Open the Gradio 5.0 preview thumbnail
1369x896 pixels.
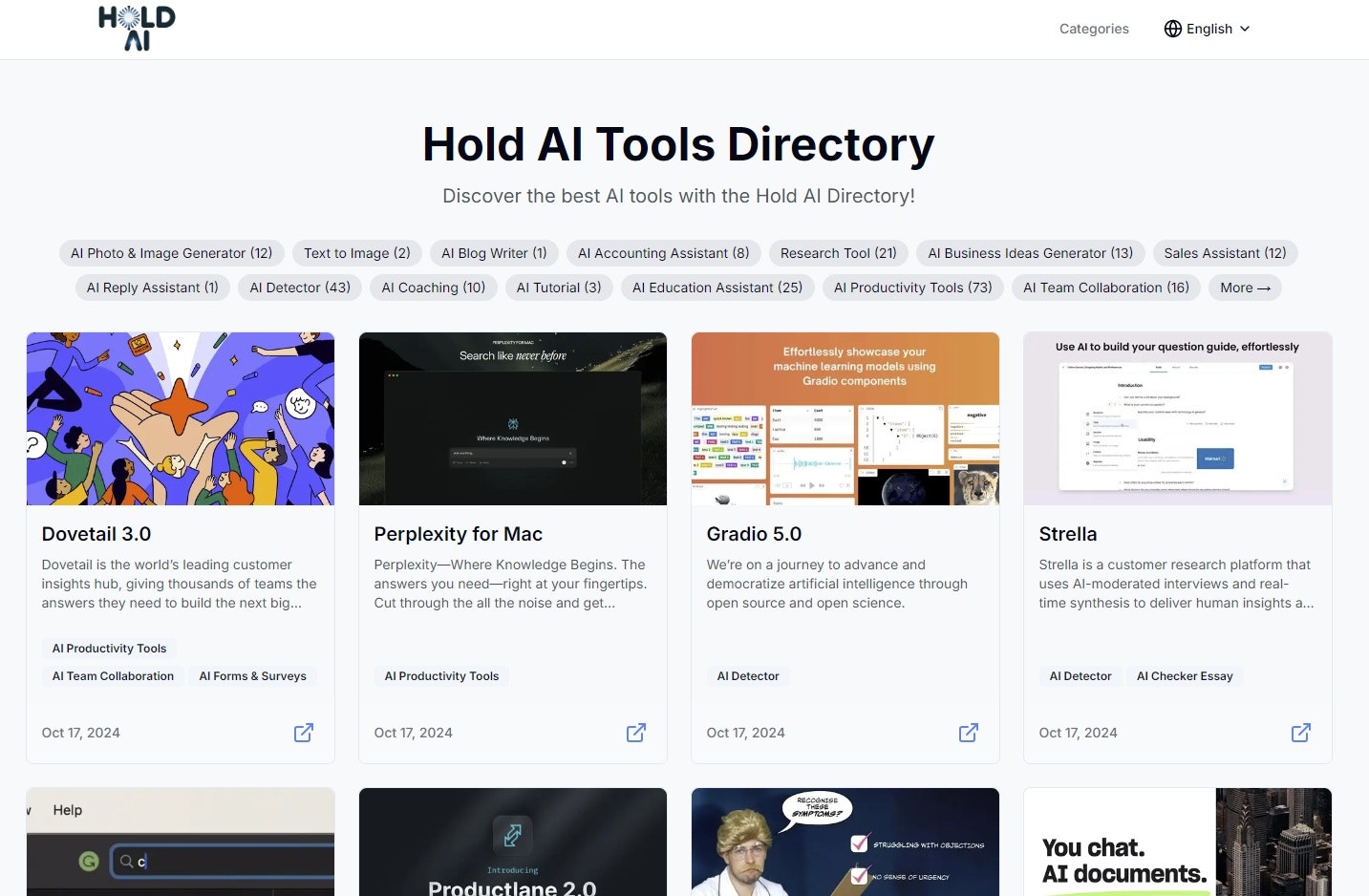click(845, 418)
